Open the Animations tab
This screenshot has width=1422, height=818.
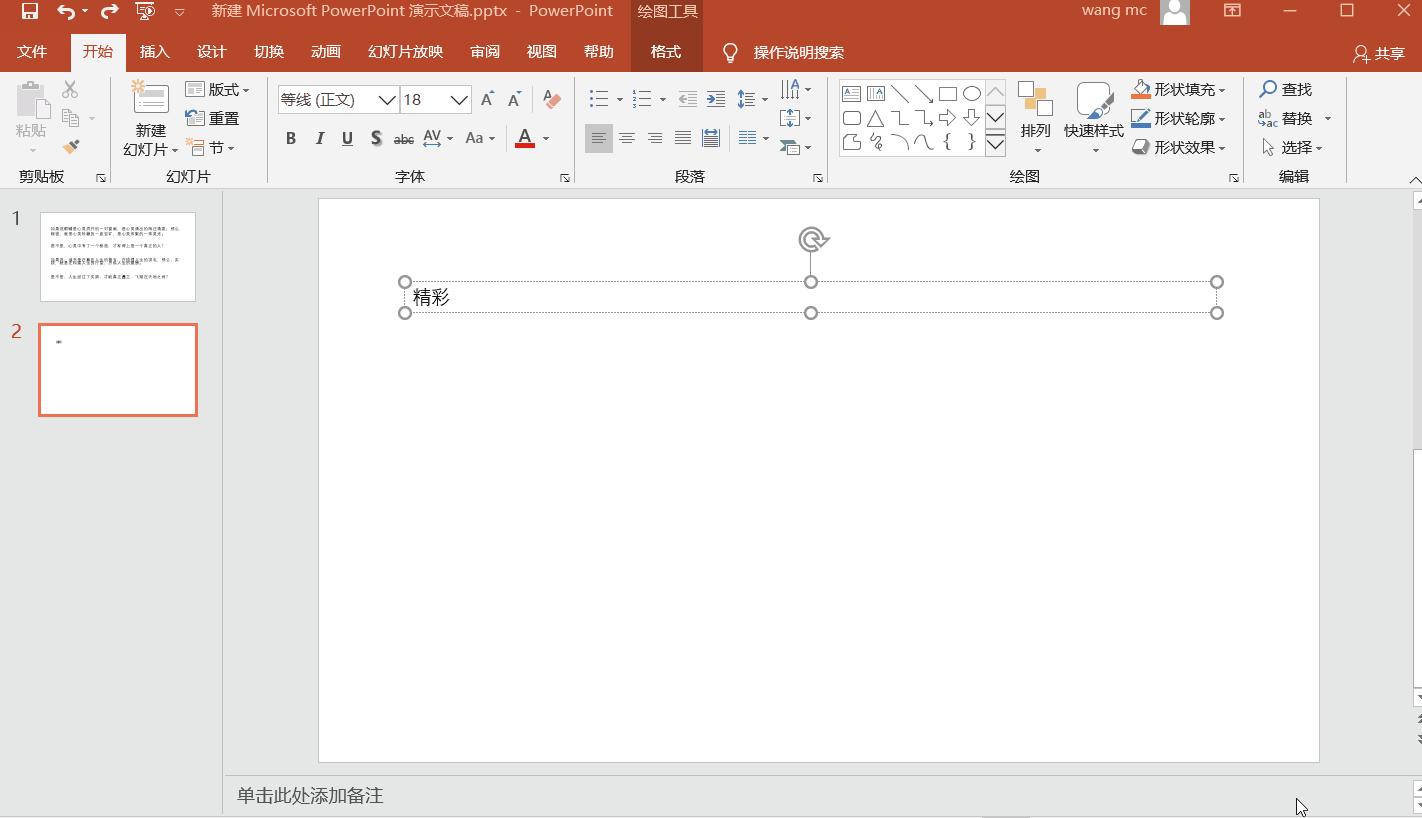coord(325,52)
